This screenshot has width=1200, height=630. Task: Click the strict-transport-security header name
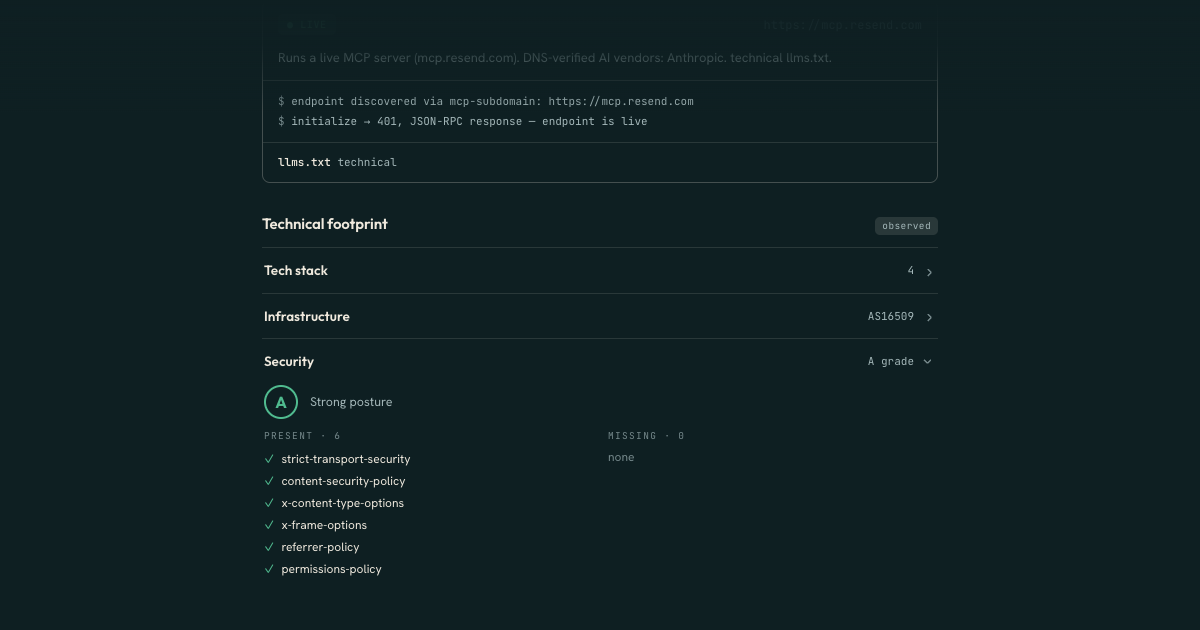(x=346, y=459)
